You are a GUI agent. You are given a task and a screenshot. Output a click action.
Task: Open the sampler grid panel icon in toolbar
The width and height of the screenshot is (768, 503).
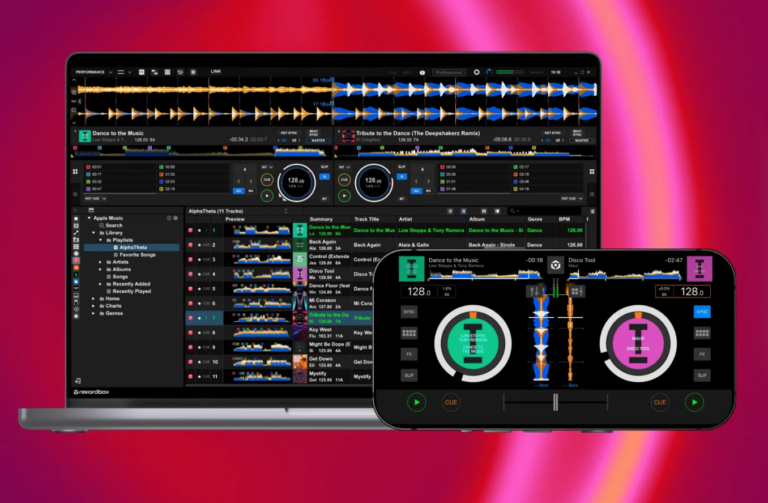(x=168, y=72)
